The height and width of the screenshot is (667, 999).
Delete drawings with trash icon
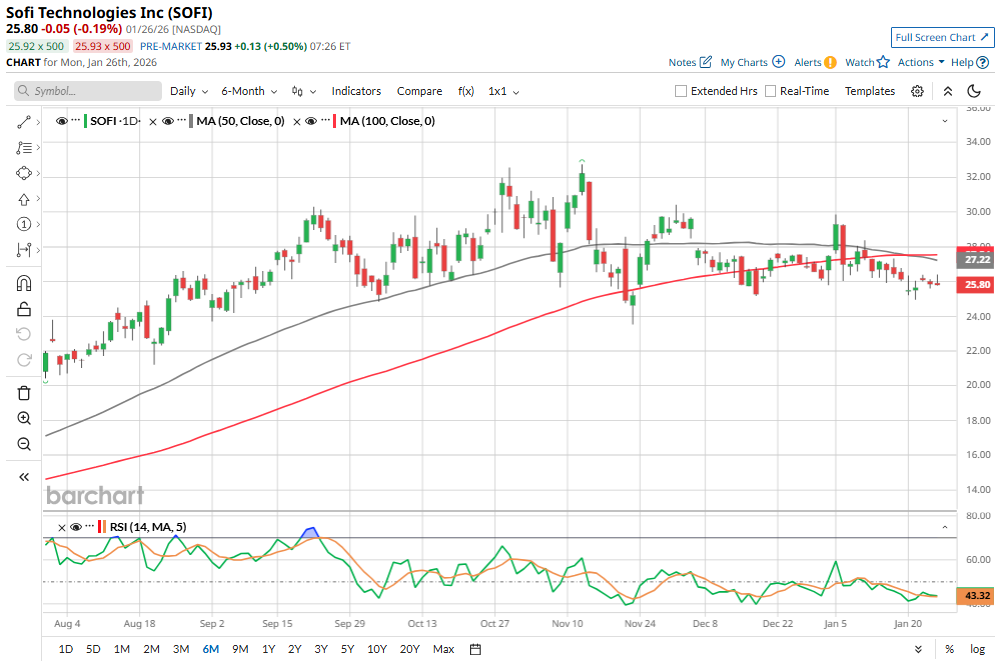(24, 393)
